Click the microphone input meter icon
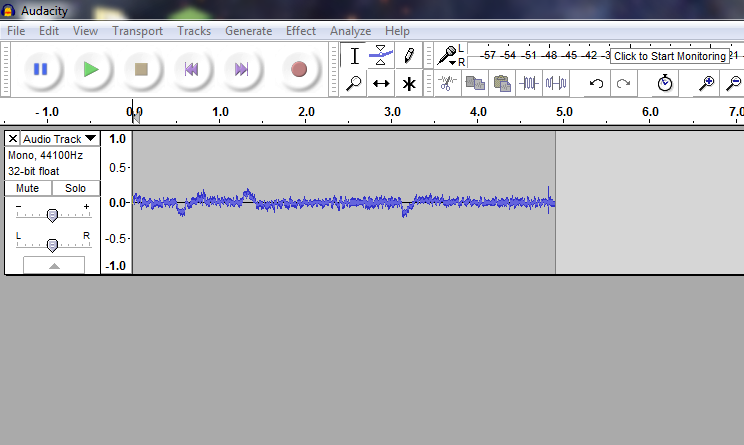Image resolution: width=744 pixels, height=445 pixels. point(446,55)
